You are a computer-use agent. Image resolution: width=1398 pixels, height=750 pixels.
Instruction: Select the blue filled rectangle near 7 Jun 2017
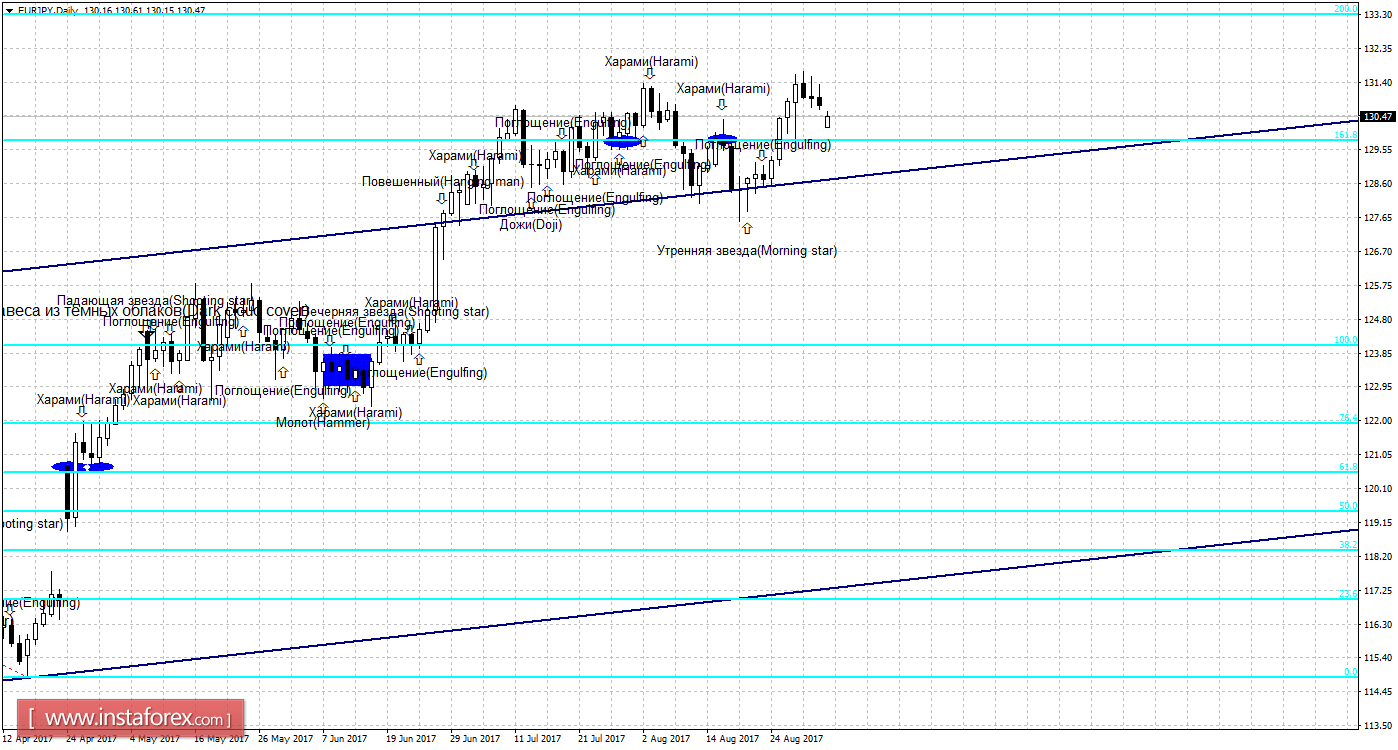click(x=347, y=369)
